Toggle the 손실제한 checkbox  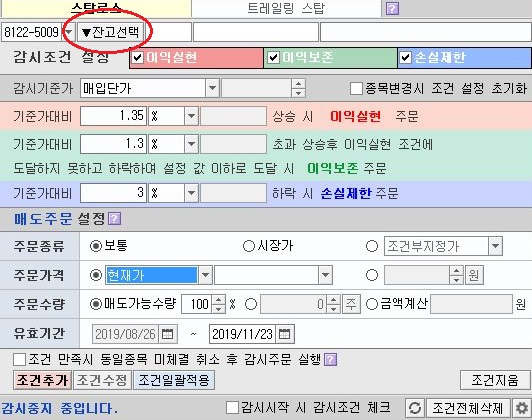click(405, 57)
